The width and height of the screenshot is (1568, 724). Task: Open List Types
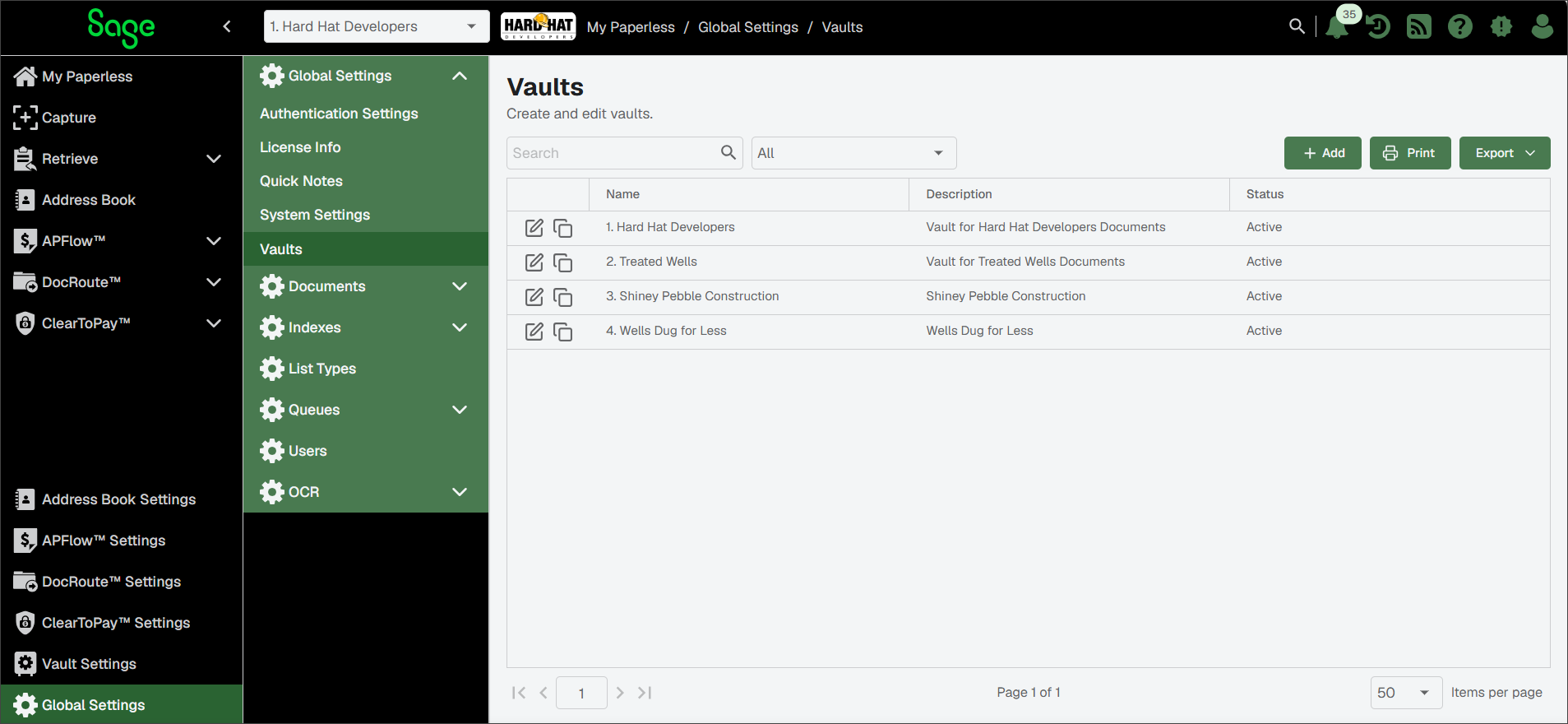(366, 369)
